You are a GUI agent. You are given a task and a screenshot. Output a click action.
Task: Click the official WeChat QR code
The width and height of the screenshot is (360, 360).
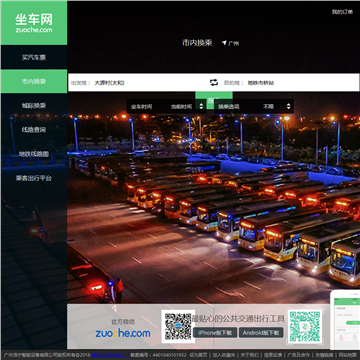pos(178,326)
